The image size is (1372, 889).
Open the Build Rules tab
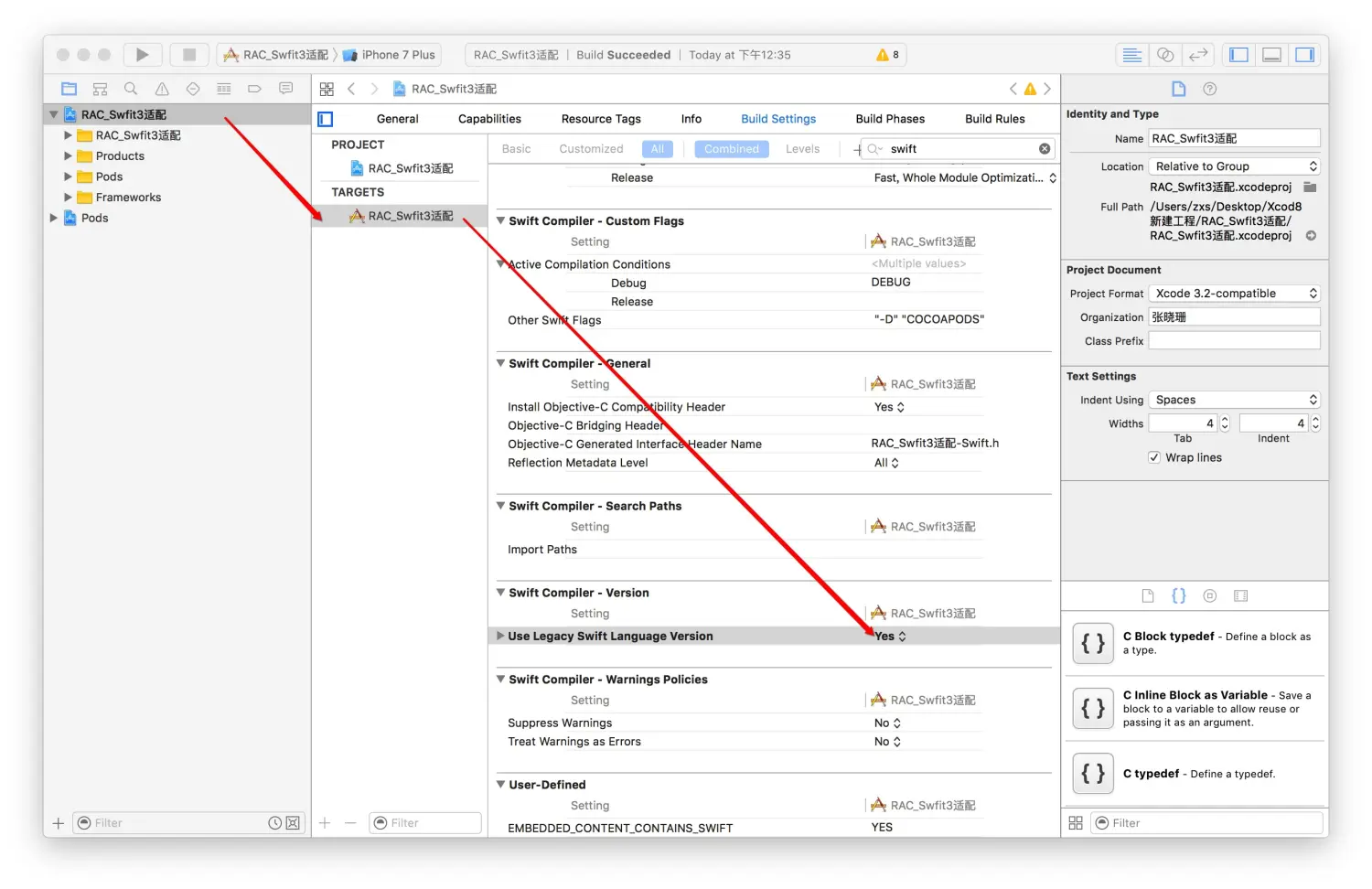tap(995, 119)
